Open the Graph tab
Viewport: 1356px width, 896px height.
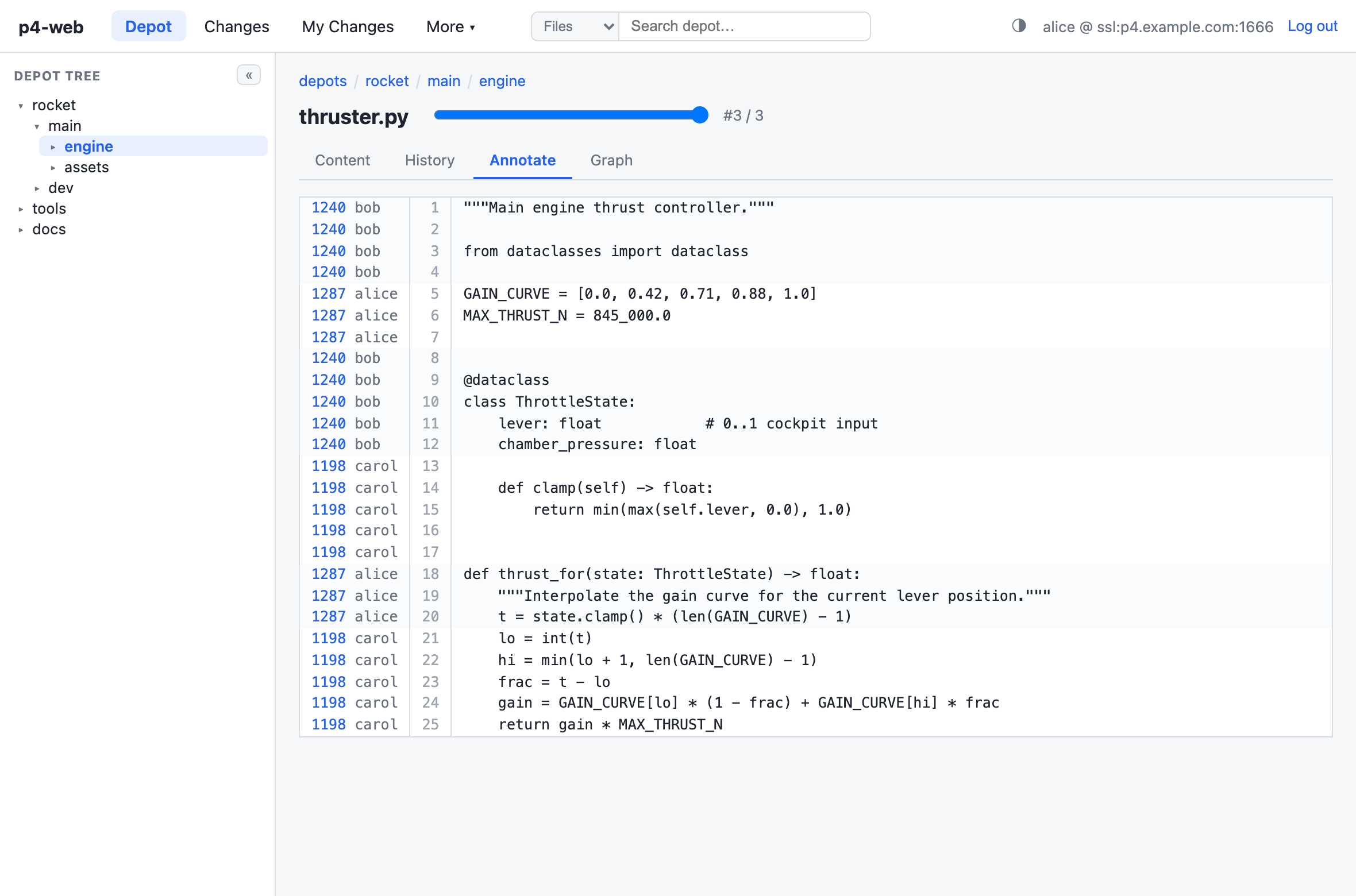pyautogui.click(x=611, y=160)
